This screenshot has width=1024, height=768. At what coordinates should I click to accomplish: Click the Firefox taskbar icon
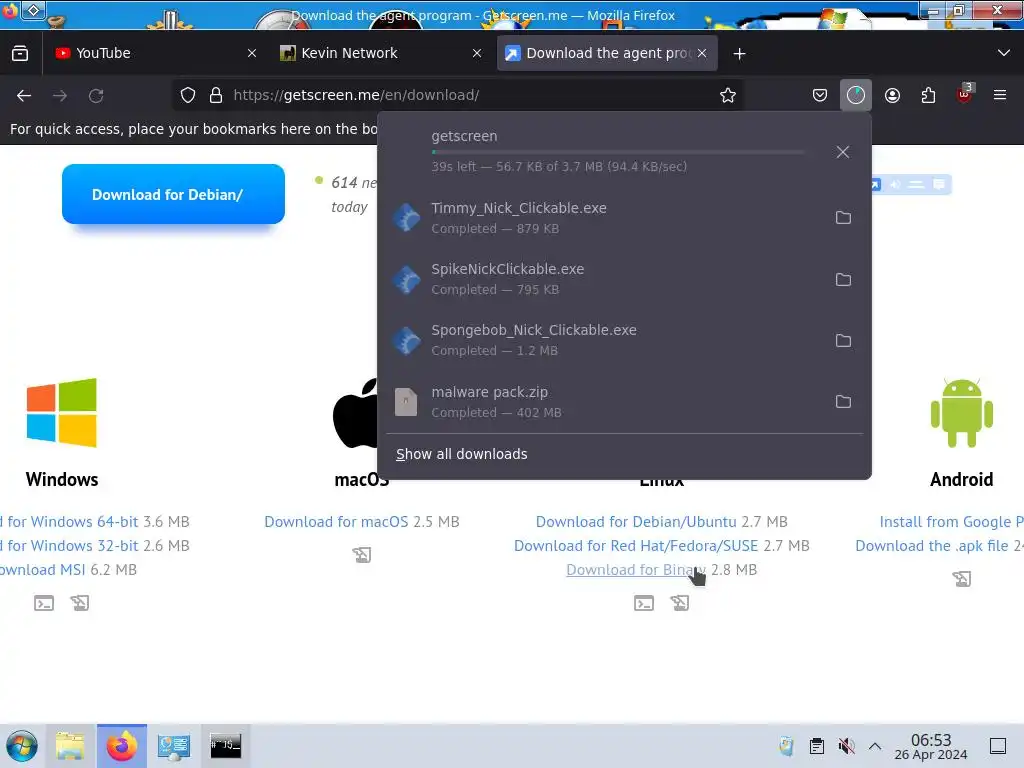coord(122,746)
